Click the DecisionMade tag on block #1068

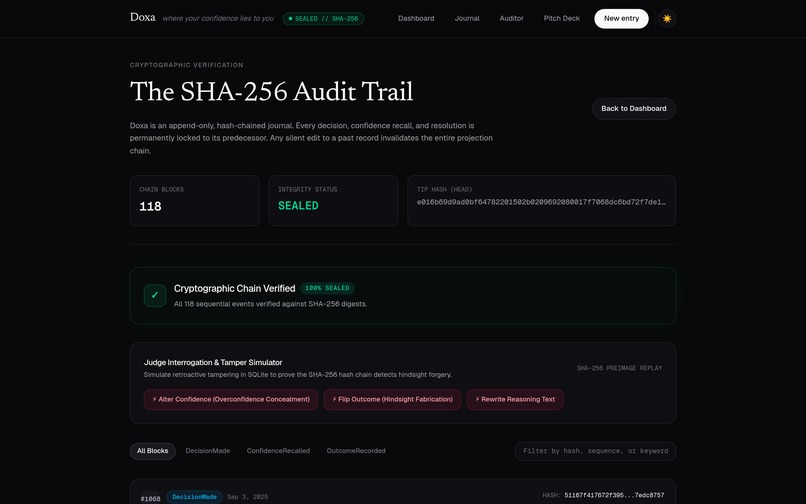click(194, 497)
